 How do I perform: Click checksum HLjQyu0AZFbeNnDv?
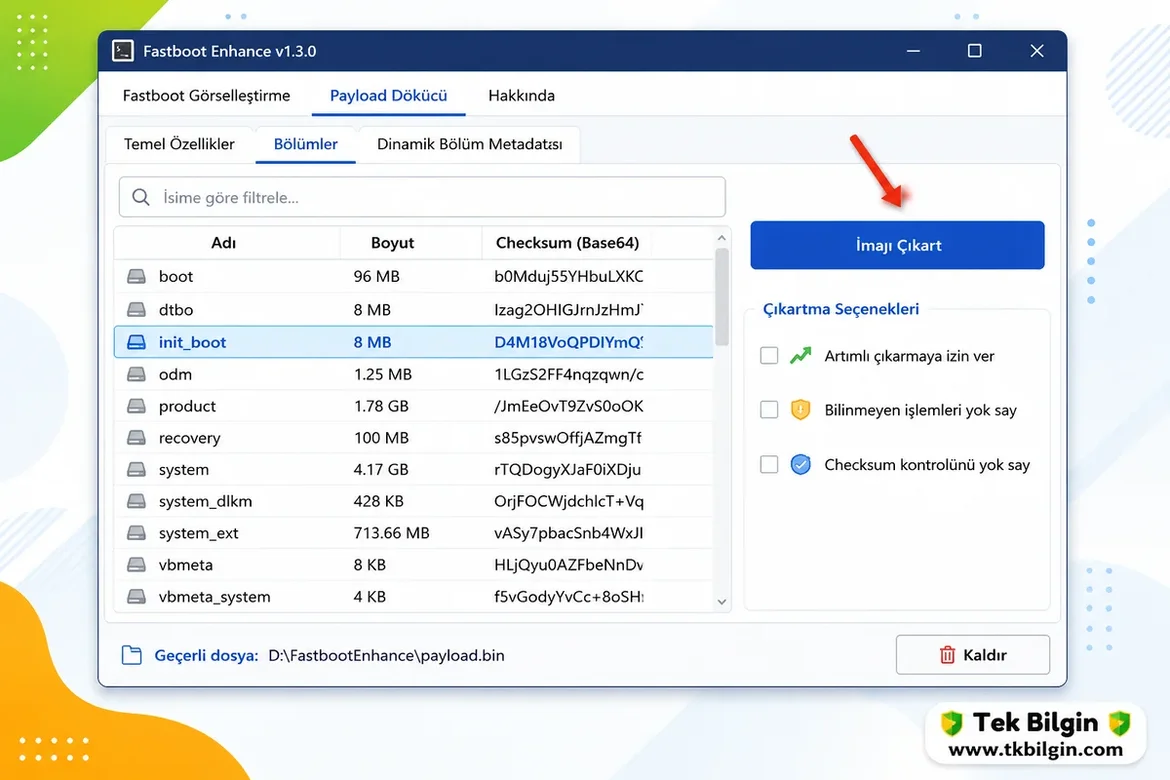(569, 565)
